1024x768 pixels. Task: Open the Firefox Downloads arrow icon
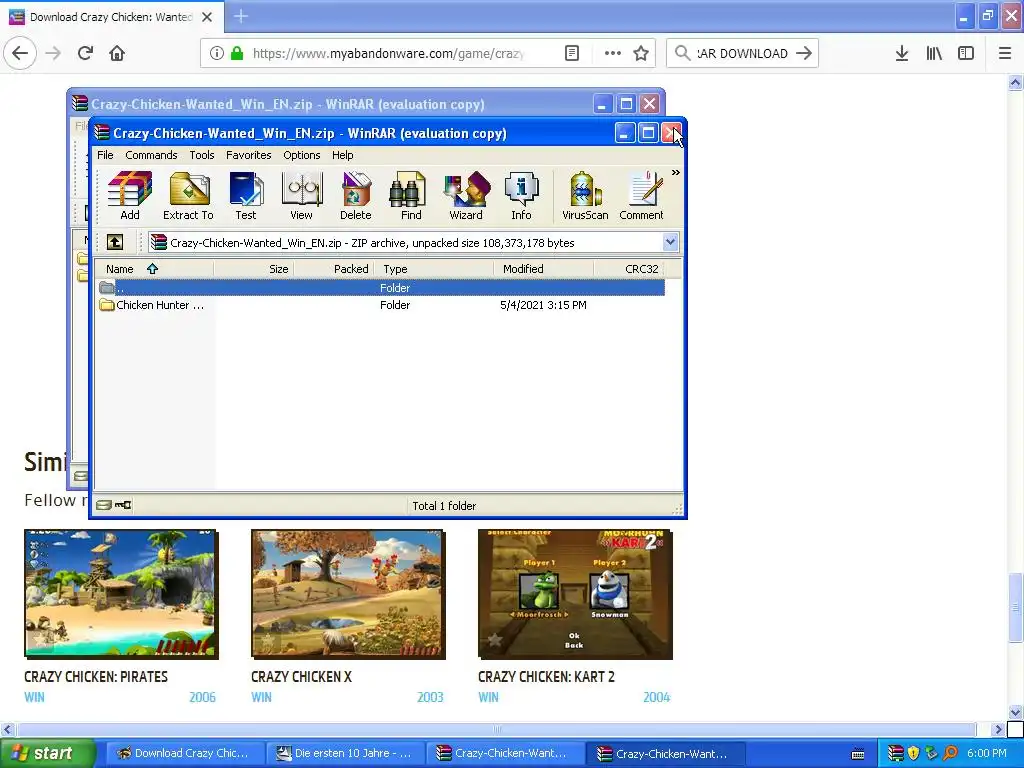coord(902,54)
